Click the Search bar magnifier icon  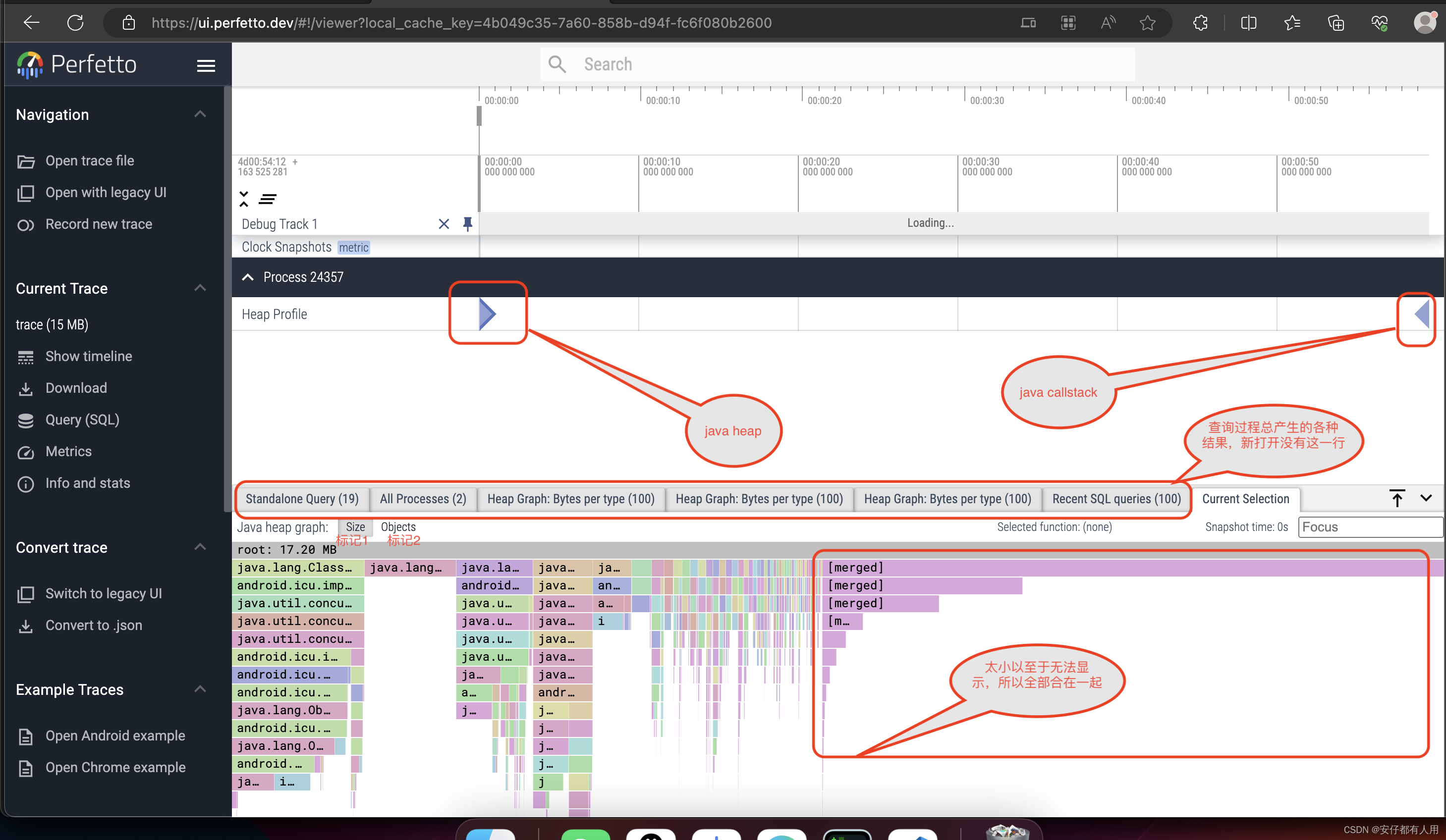click(557, 63)
